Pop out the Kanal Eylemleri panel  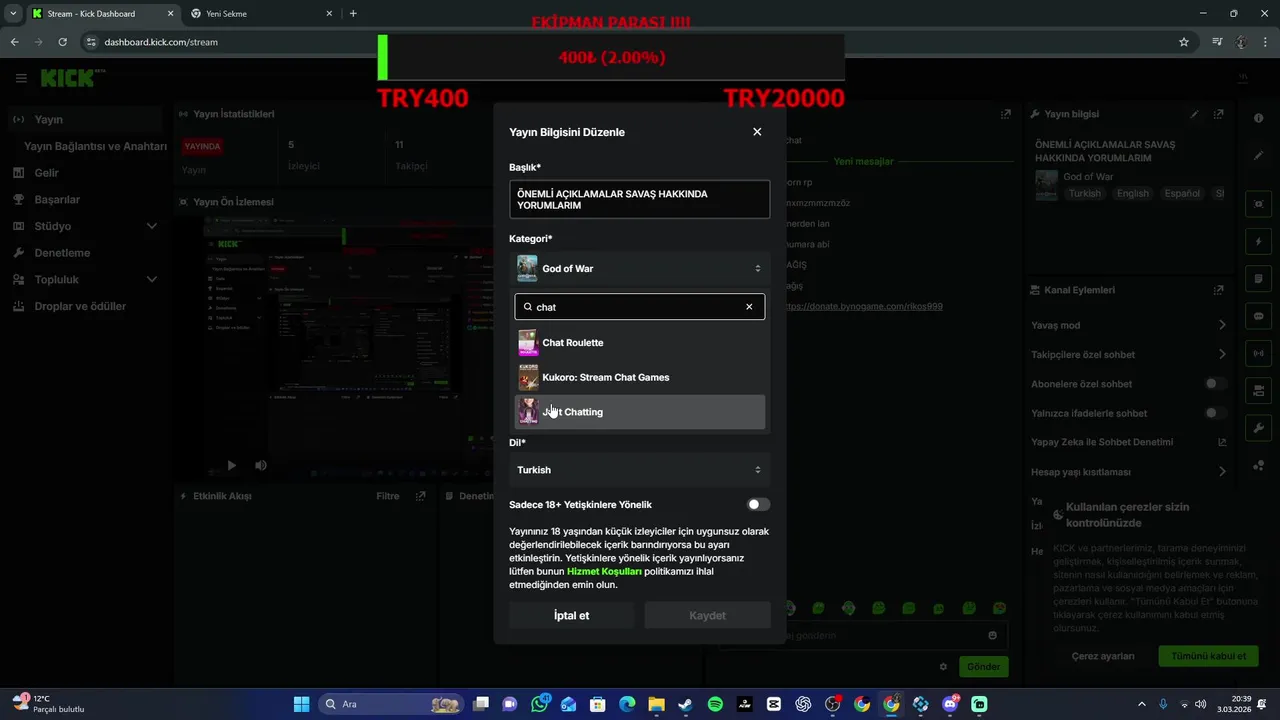coord(1218,290)
